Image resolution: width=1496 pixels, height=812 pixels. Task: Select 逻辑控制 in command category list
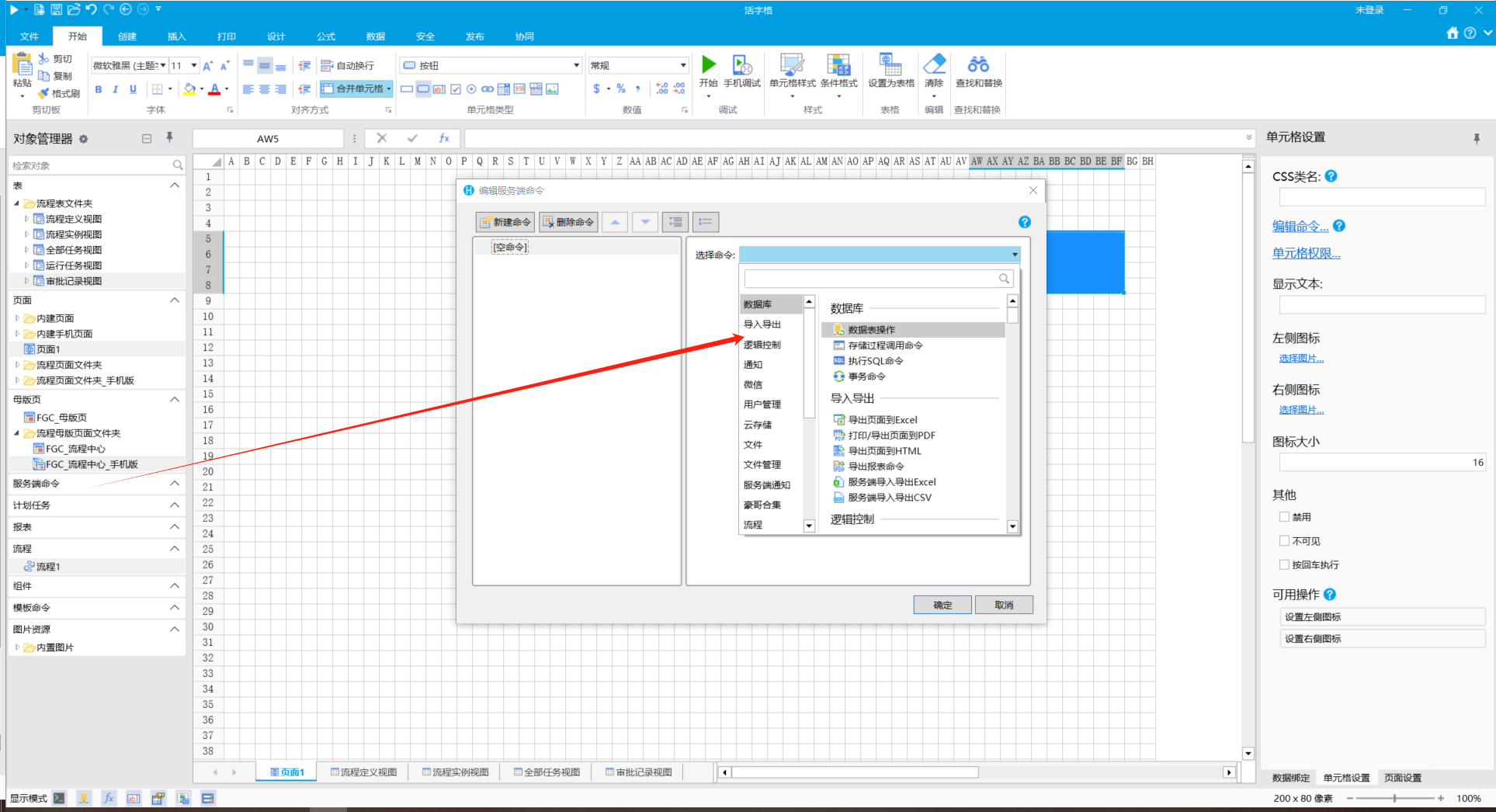[x=762, y=345]
